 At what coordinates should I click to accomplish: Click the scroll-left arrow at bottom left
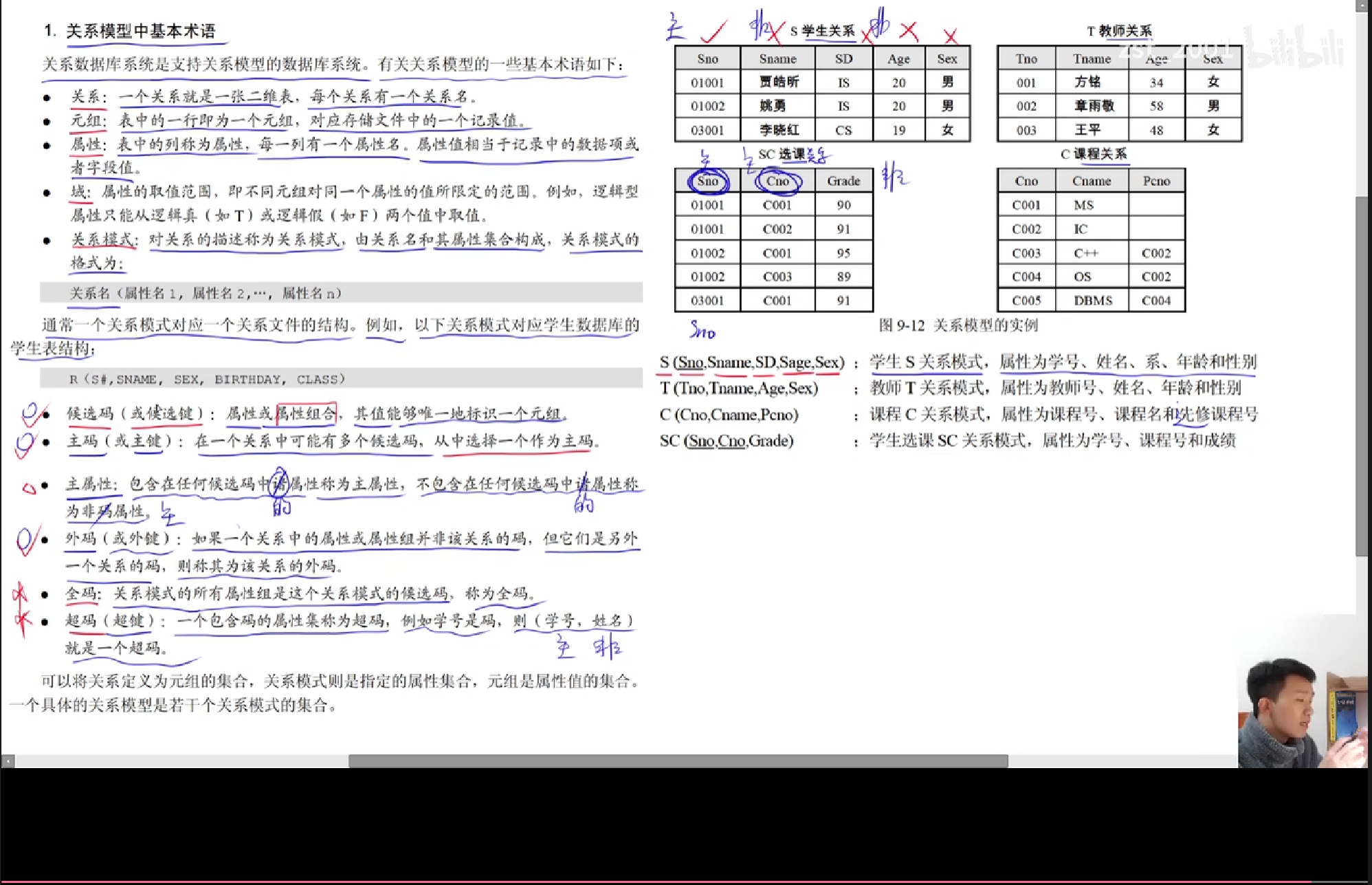8,761
